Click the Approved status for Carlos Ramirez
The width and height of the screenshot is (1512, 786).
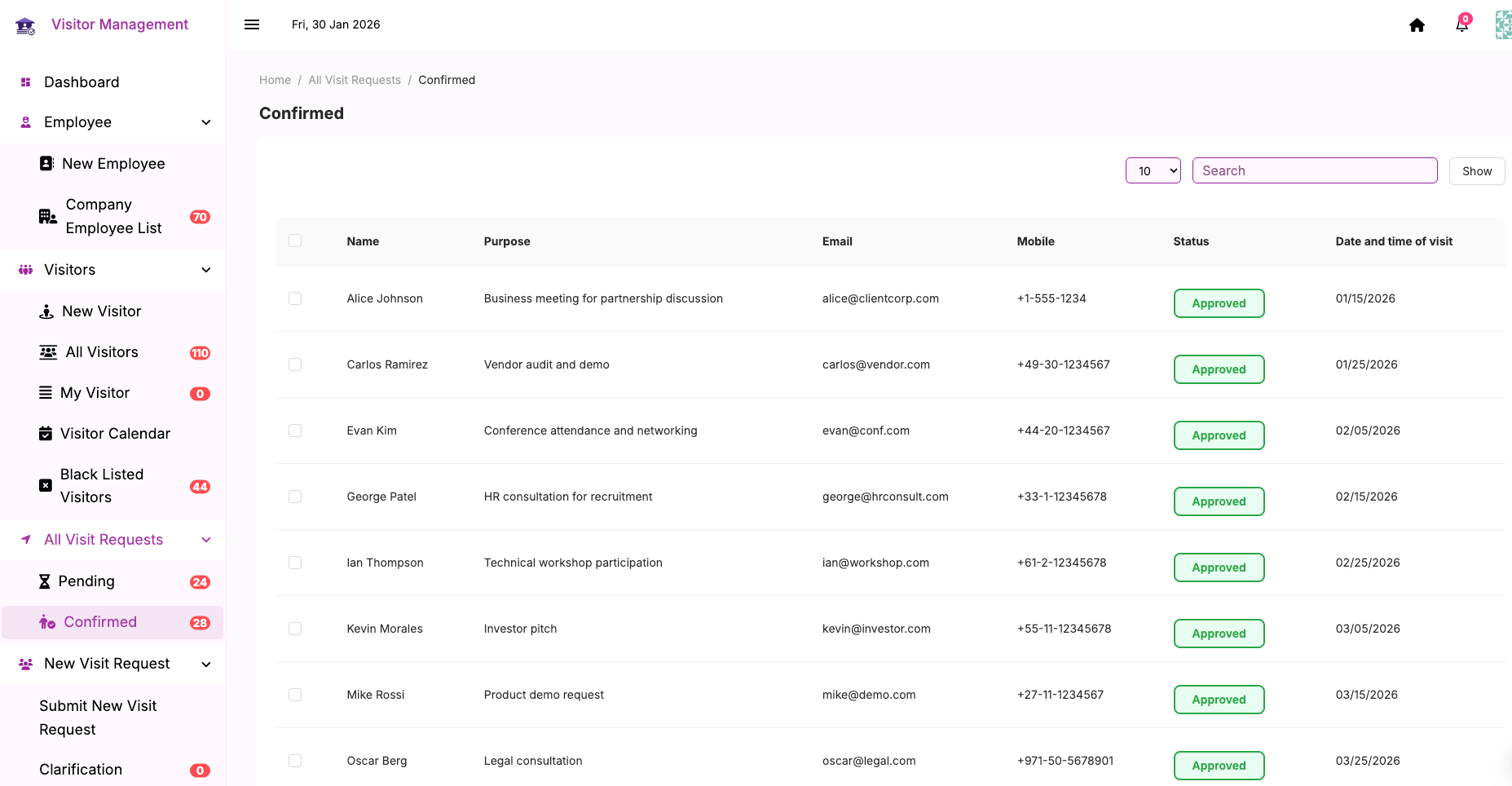[1219, 369]
